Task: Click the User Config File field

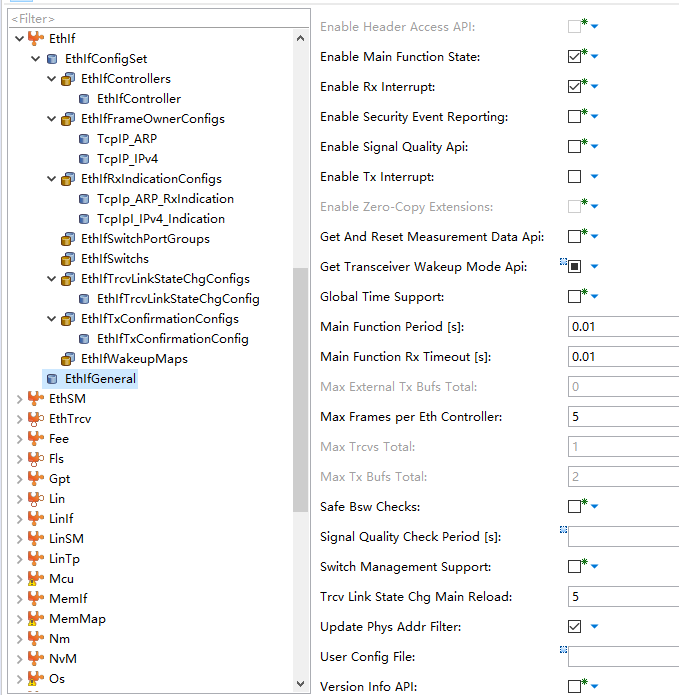Action: (623, 656)
